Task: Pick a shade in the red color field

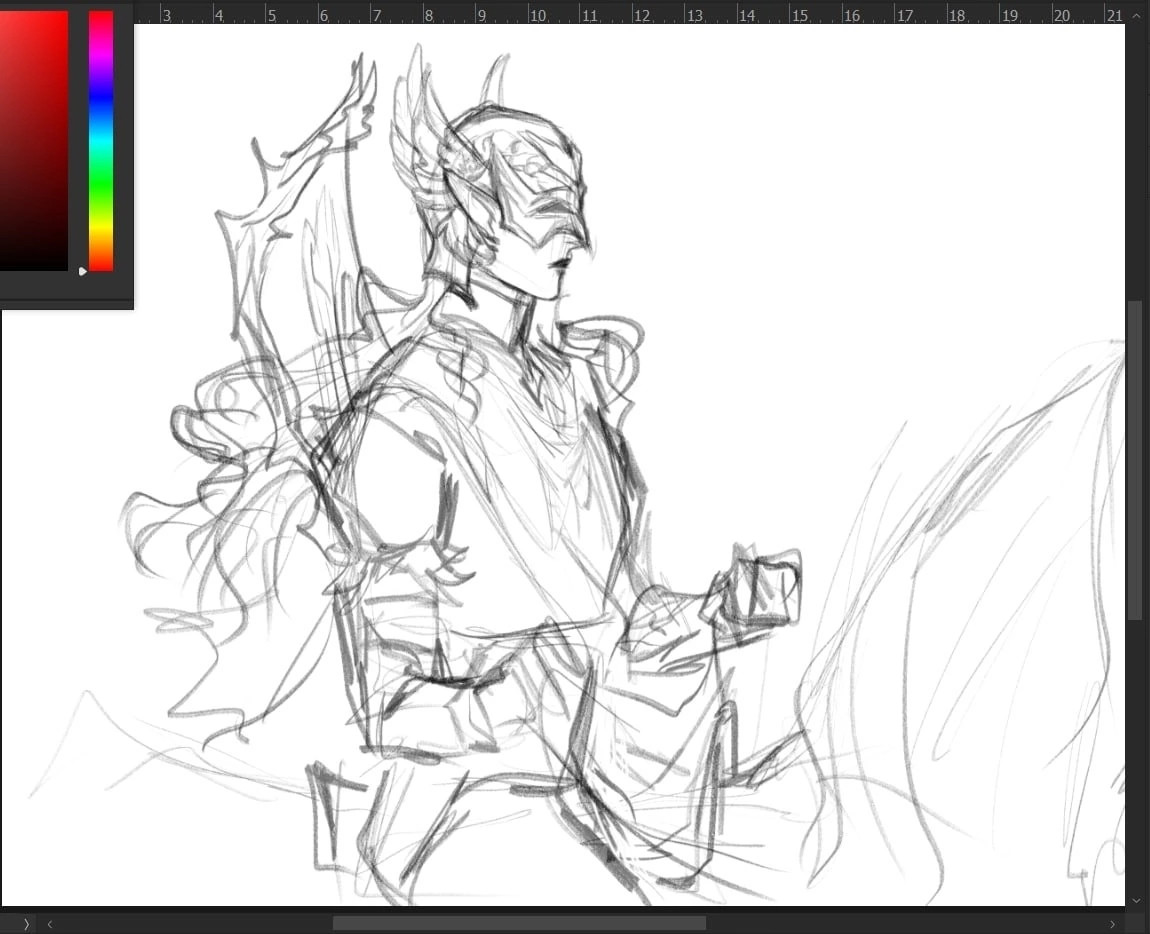Action: [x=34, y=140]
